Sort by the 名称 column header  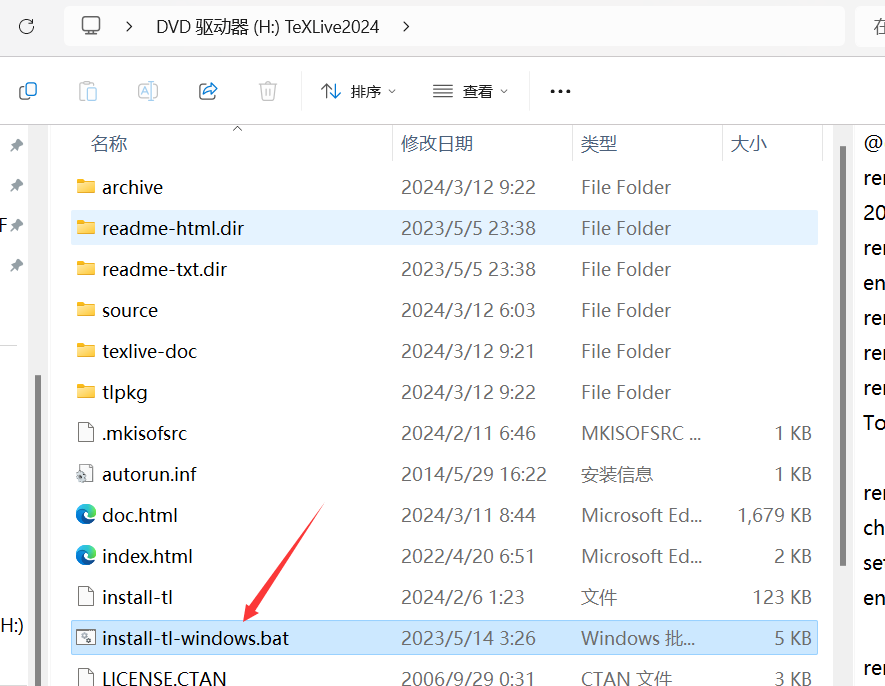[109, 143]
